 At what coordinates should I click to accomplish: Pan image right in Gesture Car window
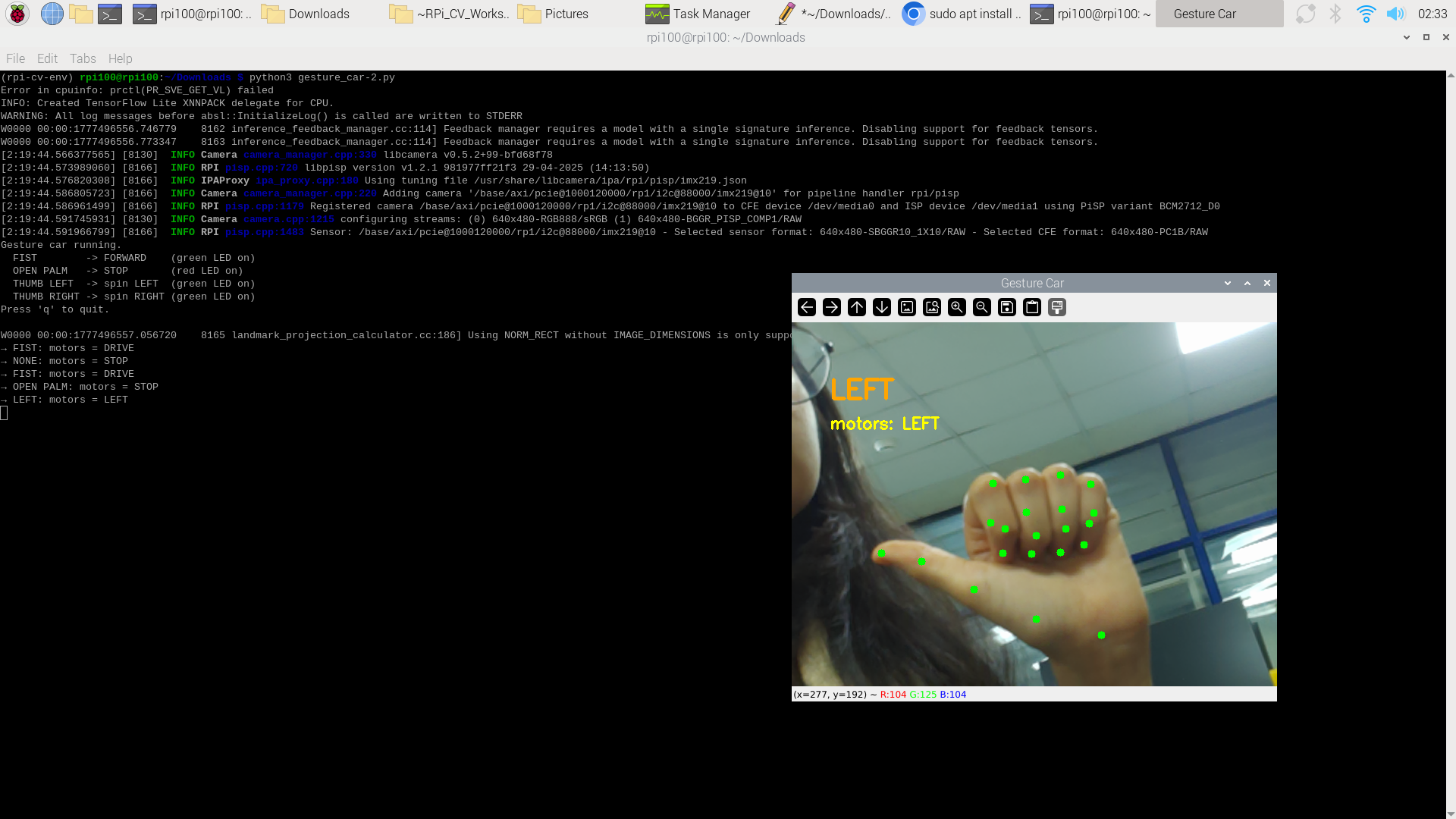(x=832, y=307)
